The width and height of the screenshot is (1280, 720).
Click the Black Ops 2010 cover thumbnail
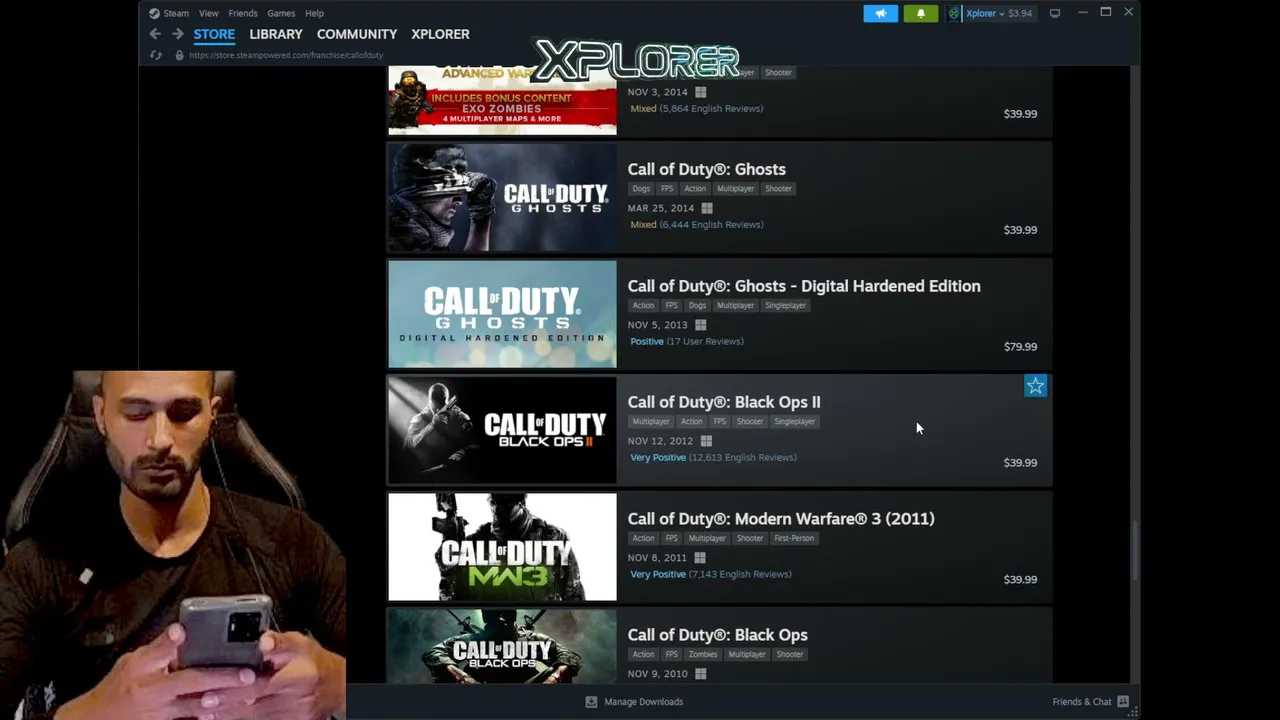(x=502, y=647)
